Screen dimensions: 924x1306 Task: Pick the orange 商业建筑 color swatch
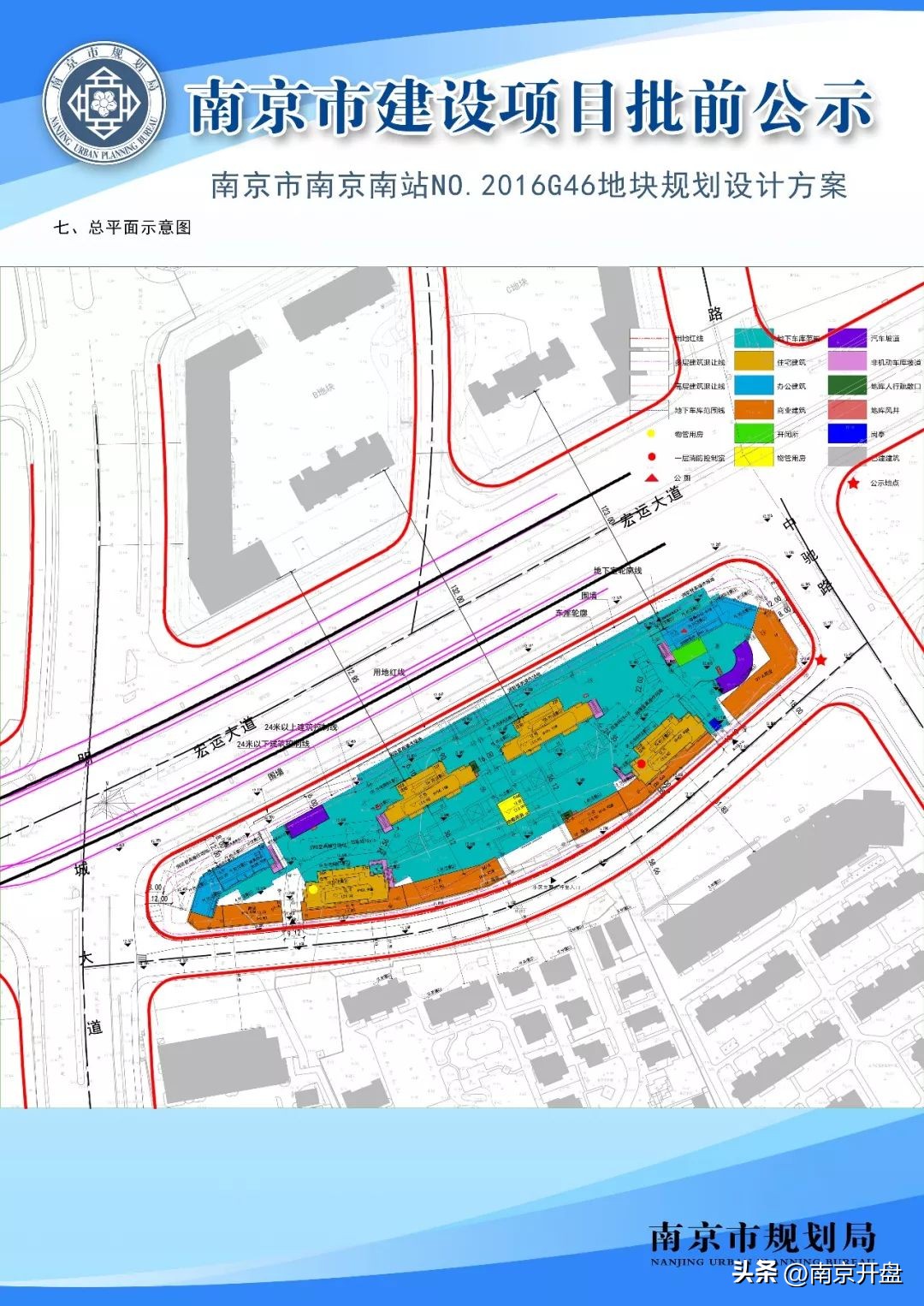tap(753, 410)
